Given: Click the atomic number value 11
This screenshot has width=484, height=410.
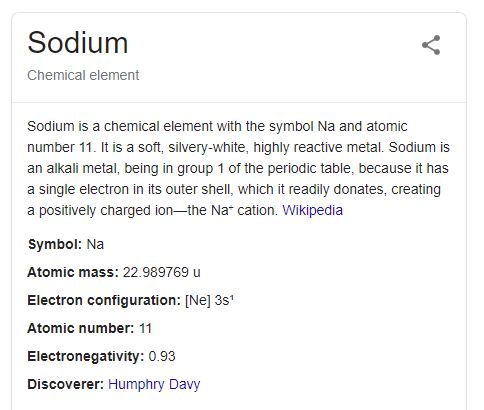Looking at the screenshot, I should click(x=145, y=328).
